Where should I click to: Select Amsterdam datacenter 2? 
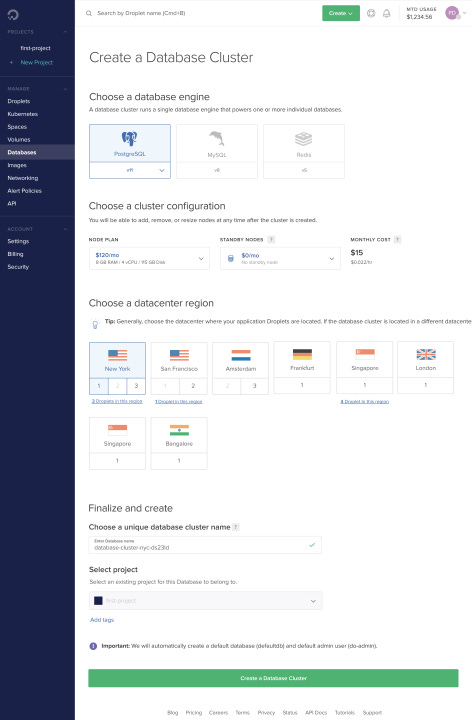click(227, 386)
